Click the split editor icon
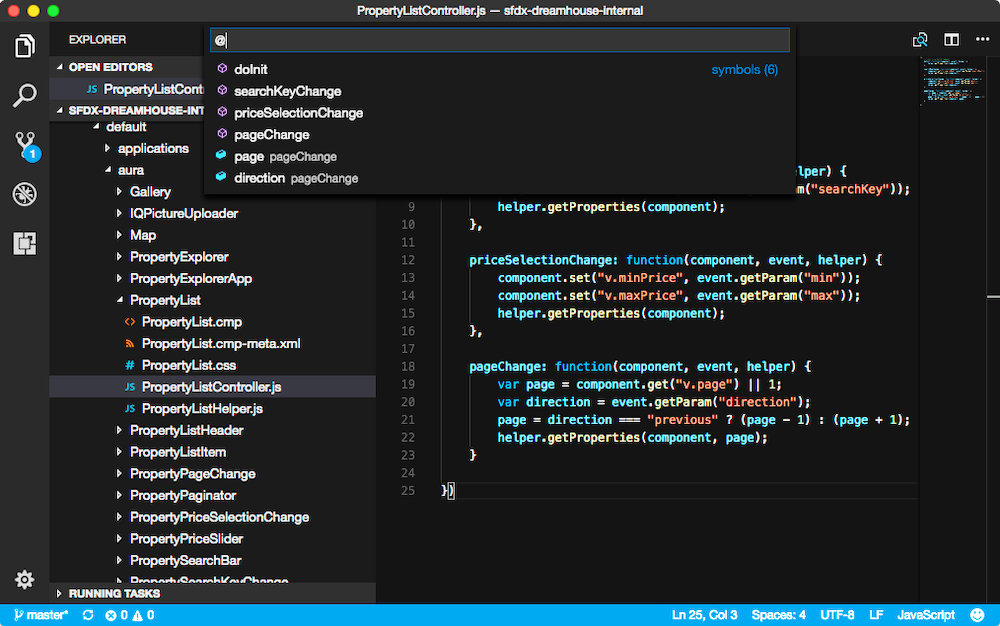 tap(952, 40)
